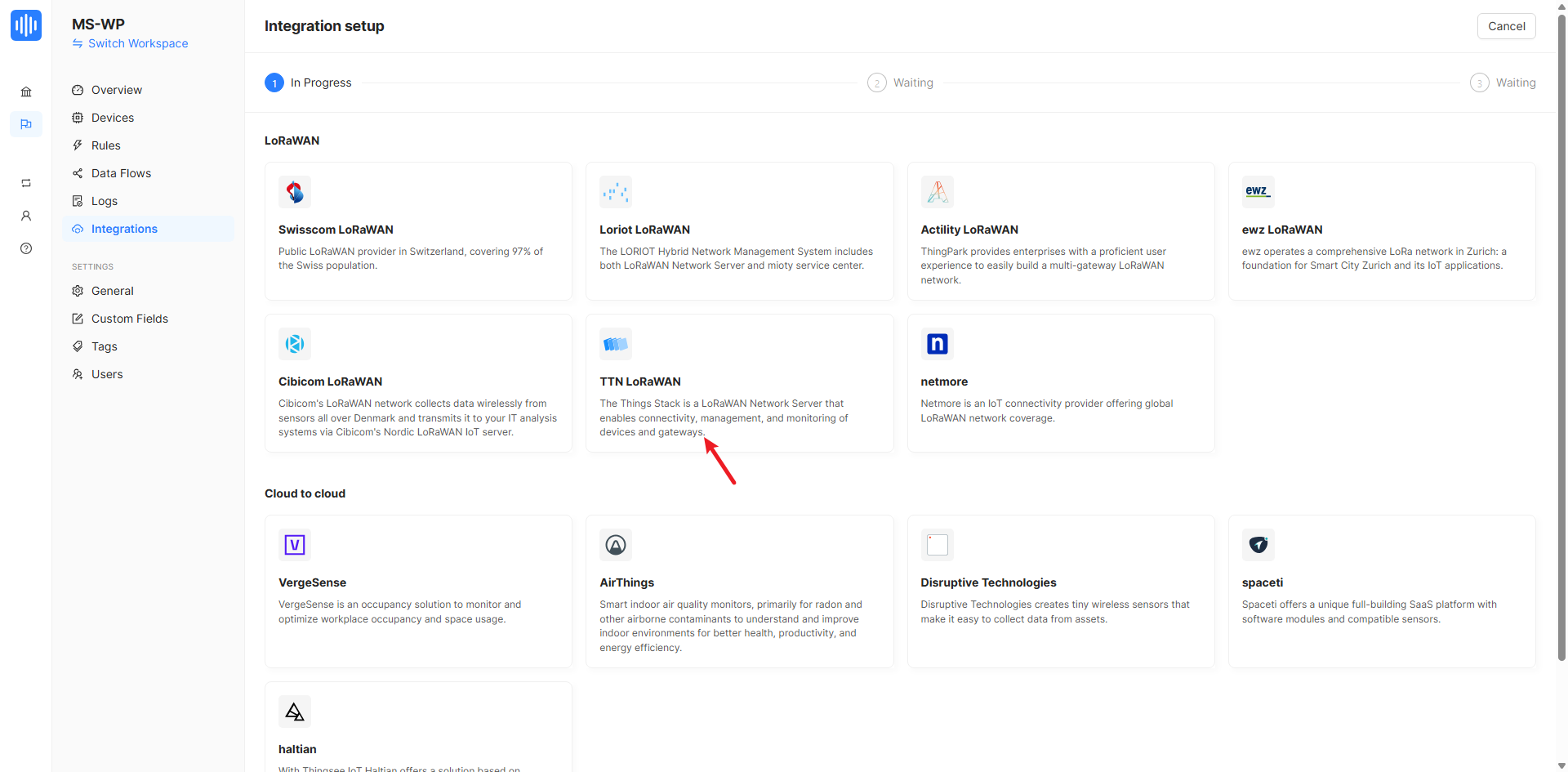The width and height of the screenshot is (1568, 772).
Task: Click the ewz LoRaWAN title text
Action: click(1282, 230)
